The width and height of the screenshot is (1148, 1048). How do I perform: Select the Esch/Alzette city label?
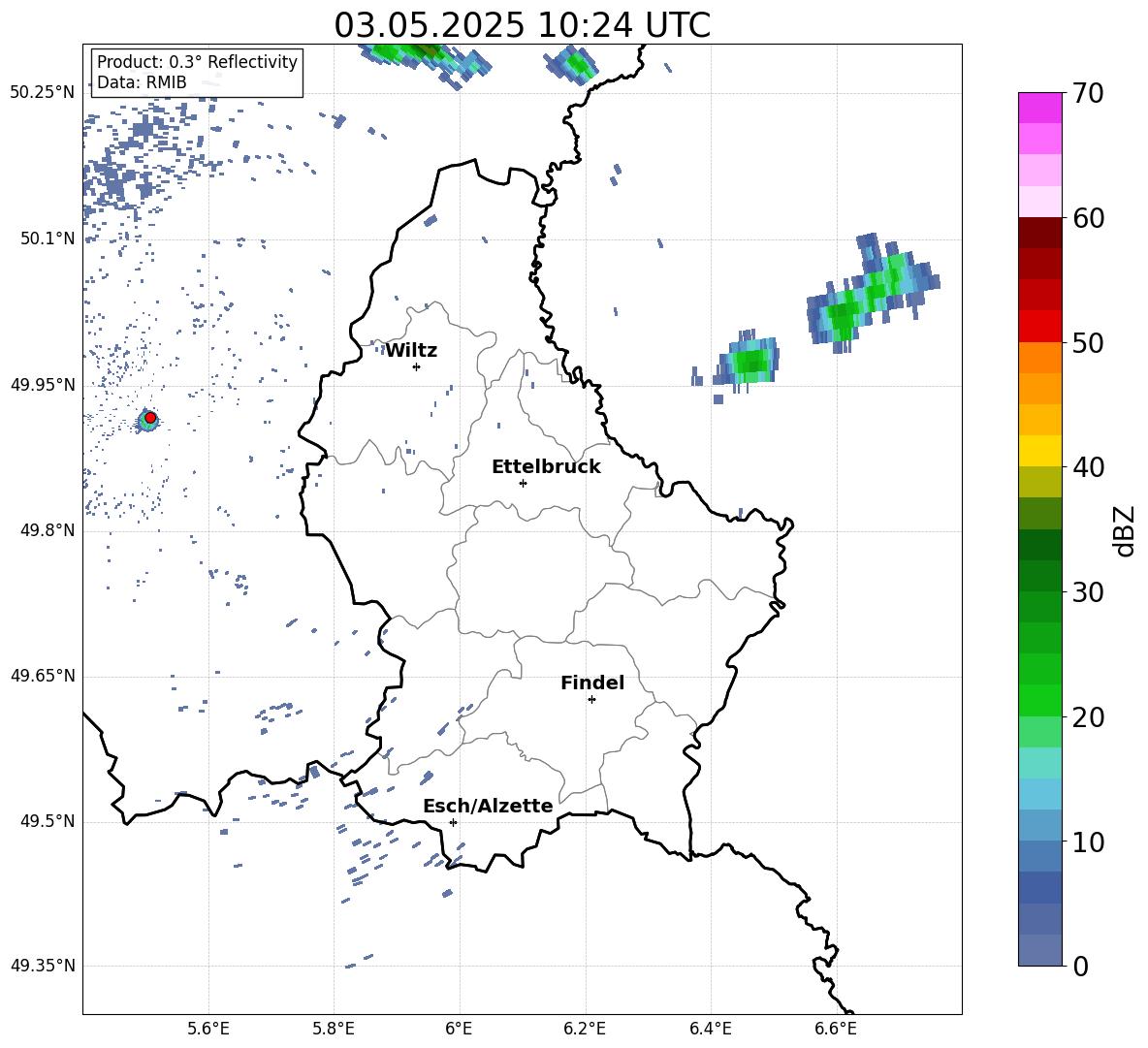click(x=488, y=806)
